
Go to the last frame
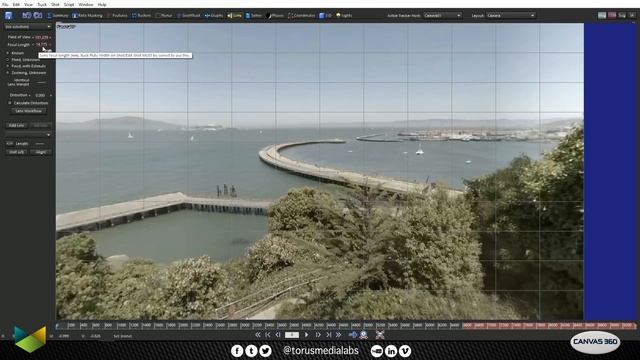point(329,335)
